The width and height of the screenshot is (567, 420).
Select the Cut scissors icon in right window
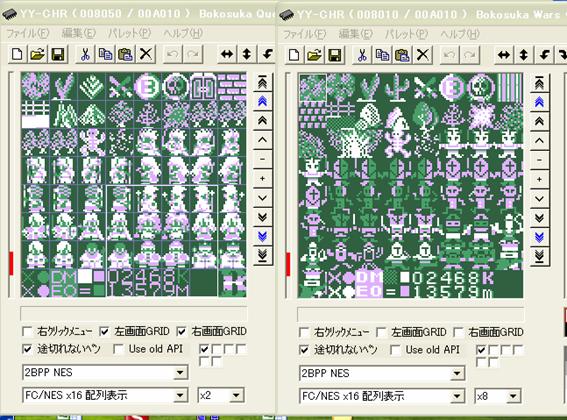click(x=362, y=55)
